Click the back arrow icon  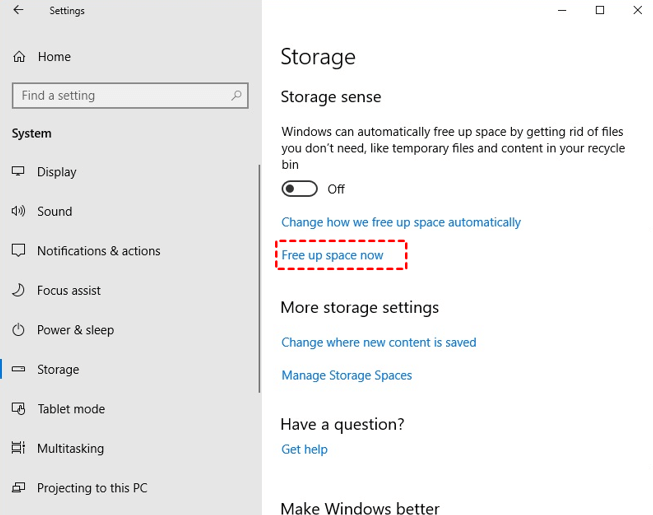click(x=18, y=10)
